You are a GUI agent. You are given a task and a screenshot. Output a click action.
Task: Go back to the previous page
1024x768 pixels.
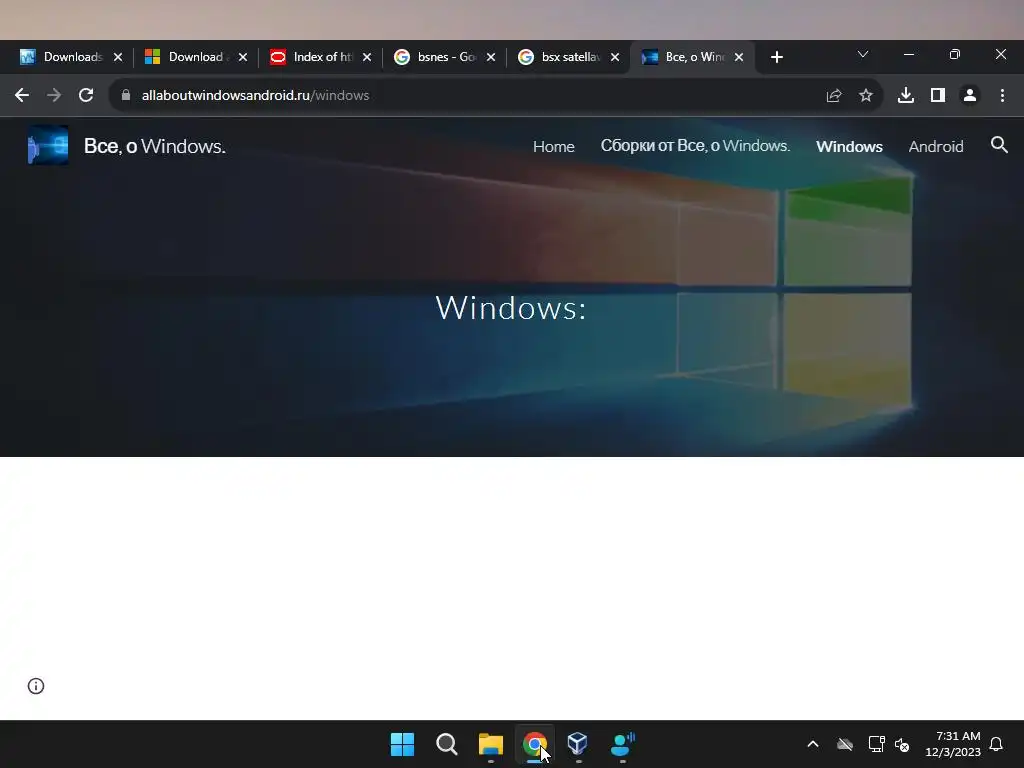coord(22,95)
